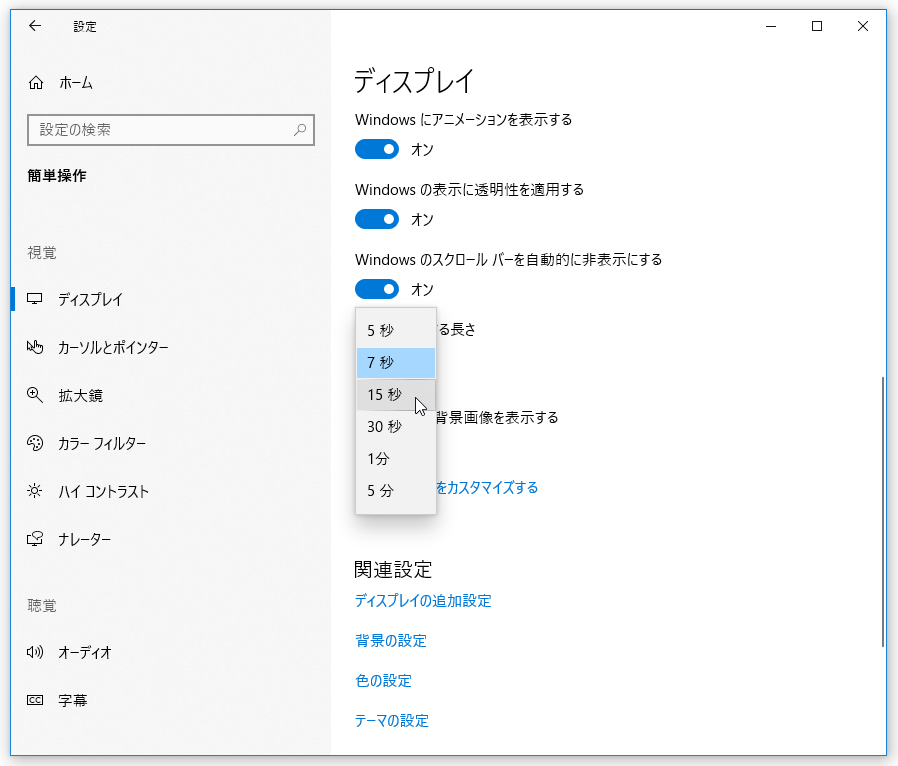
Task: Select the ハイ コントラスト sun icon
Action: (35, 491)
